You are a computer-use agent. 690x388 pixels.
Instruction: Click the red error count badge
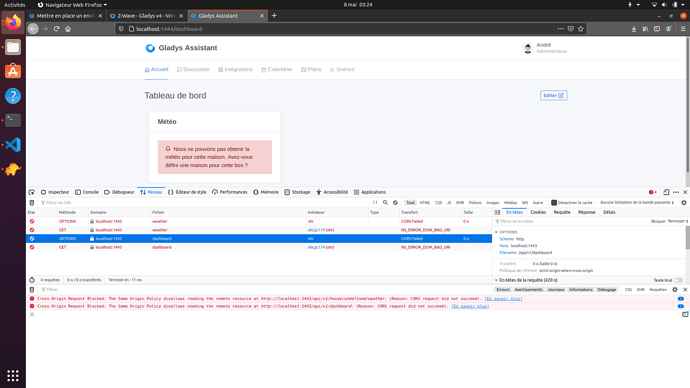[653, 192]
